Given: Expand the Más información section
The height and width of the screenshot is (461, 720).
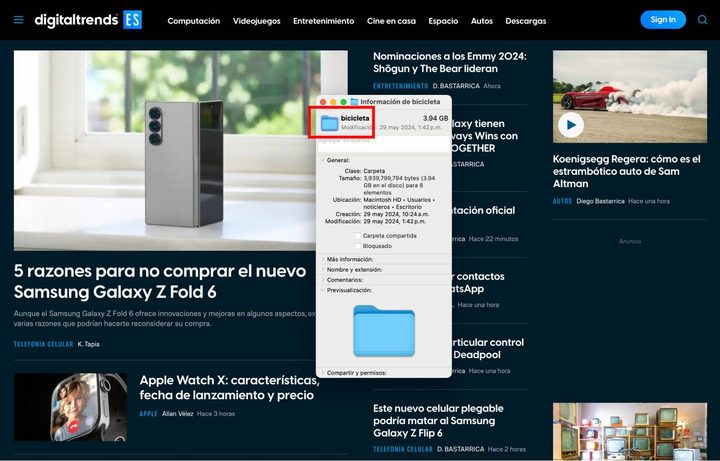Looking at the screenshot, I should point(322,259).
